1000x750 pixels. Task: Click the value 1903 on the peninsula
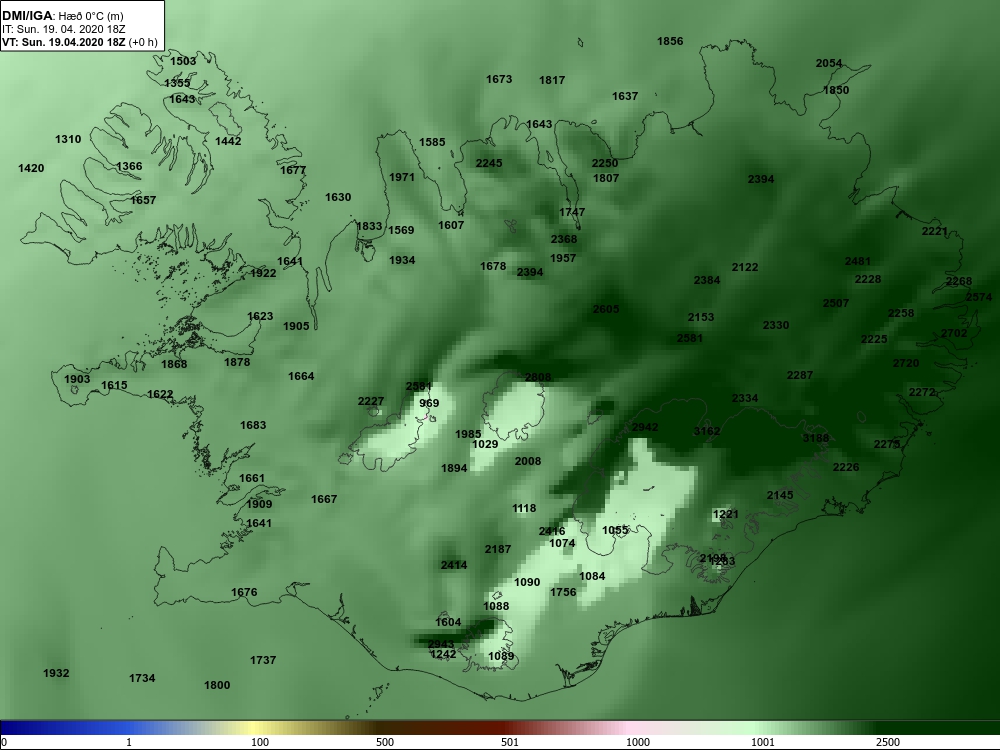point(77,379)
